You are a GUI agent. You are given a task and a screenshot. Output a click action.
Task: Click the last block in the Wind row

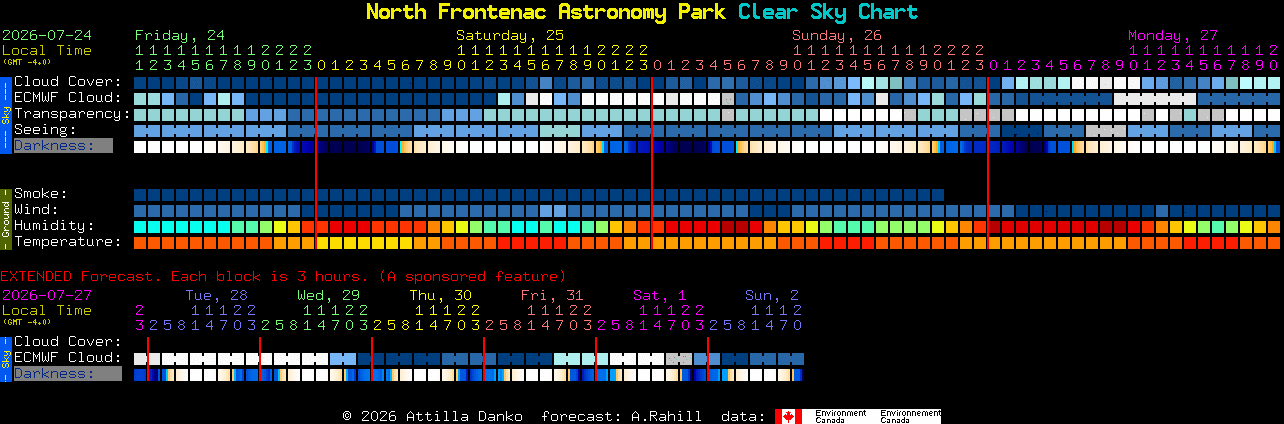(x=1274, y=210)
